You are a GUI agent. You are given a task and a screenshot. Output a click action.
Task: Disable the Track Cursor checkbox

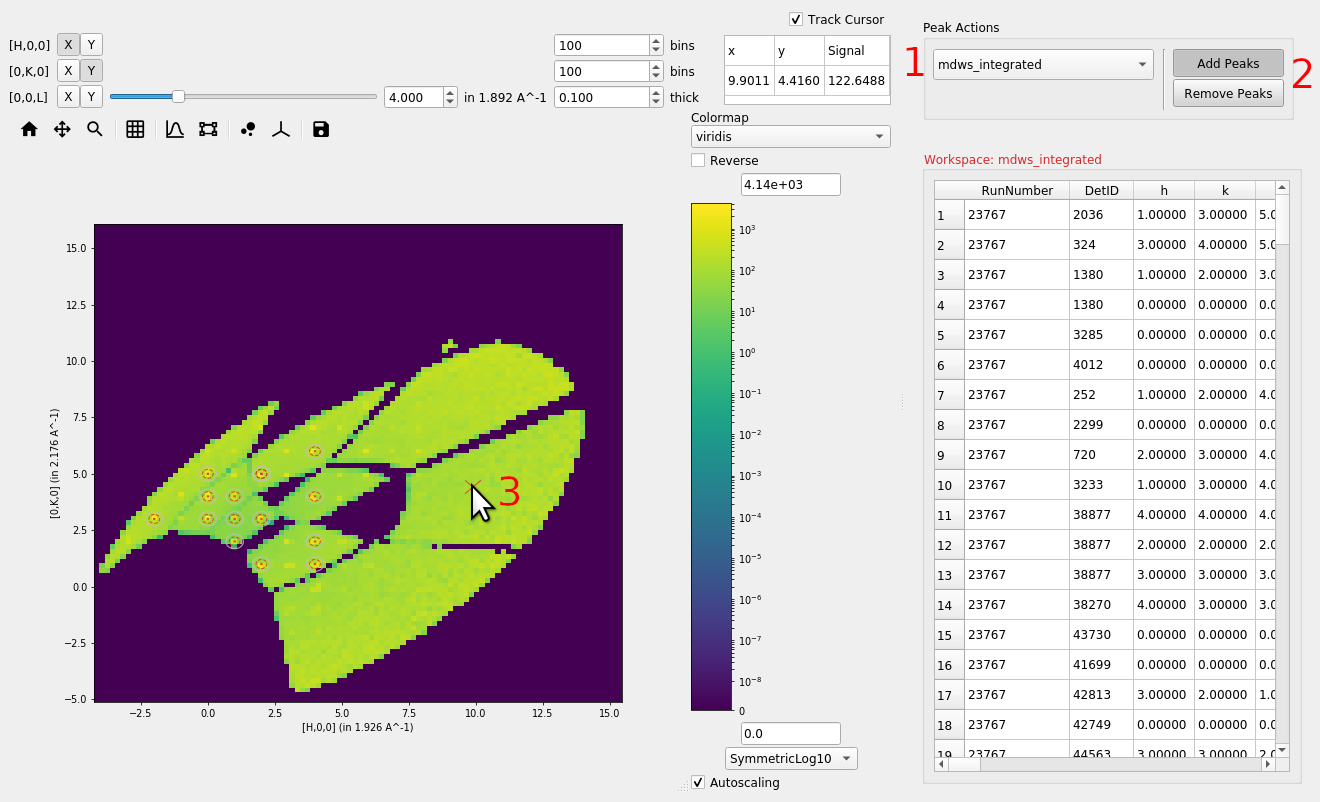796,19
